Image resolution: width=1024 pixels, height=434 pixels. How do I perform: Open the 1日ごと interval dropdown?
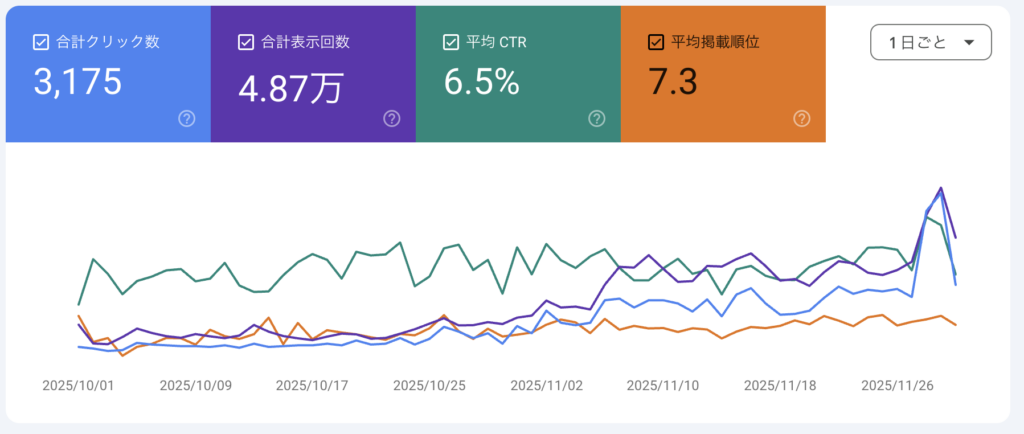tap(931, 43)
